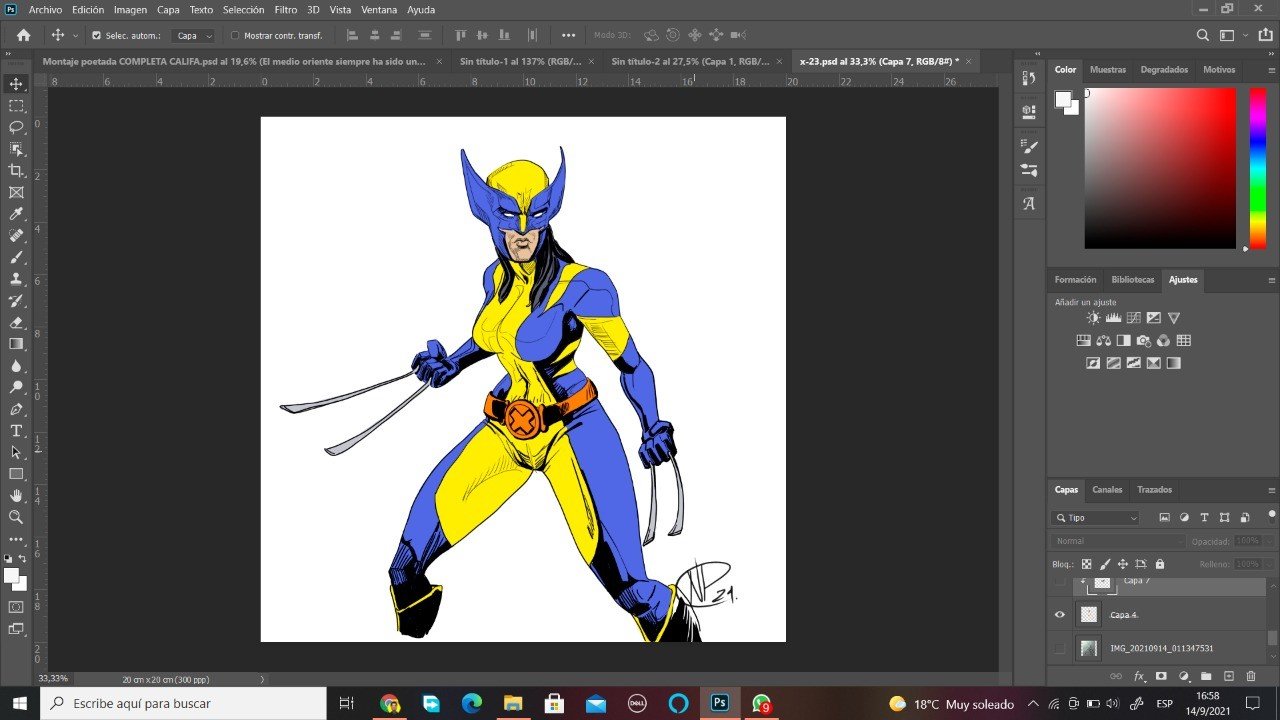The height and width of the screenshot is (720, 1280).
Task: Open the Normal blend mode dropdown
Action: click(1118, 541)
